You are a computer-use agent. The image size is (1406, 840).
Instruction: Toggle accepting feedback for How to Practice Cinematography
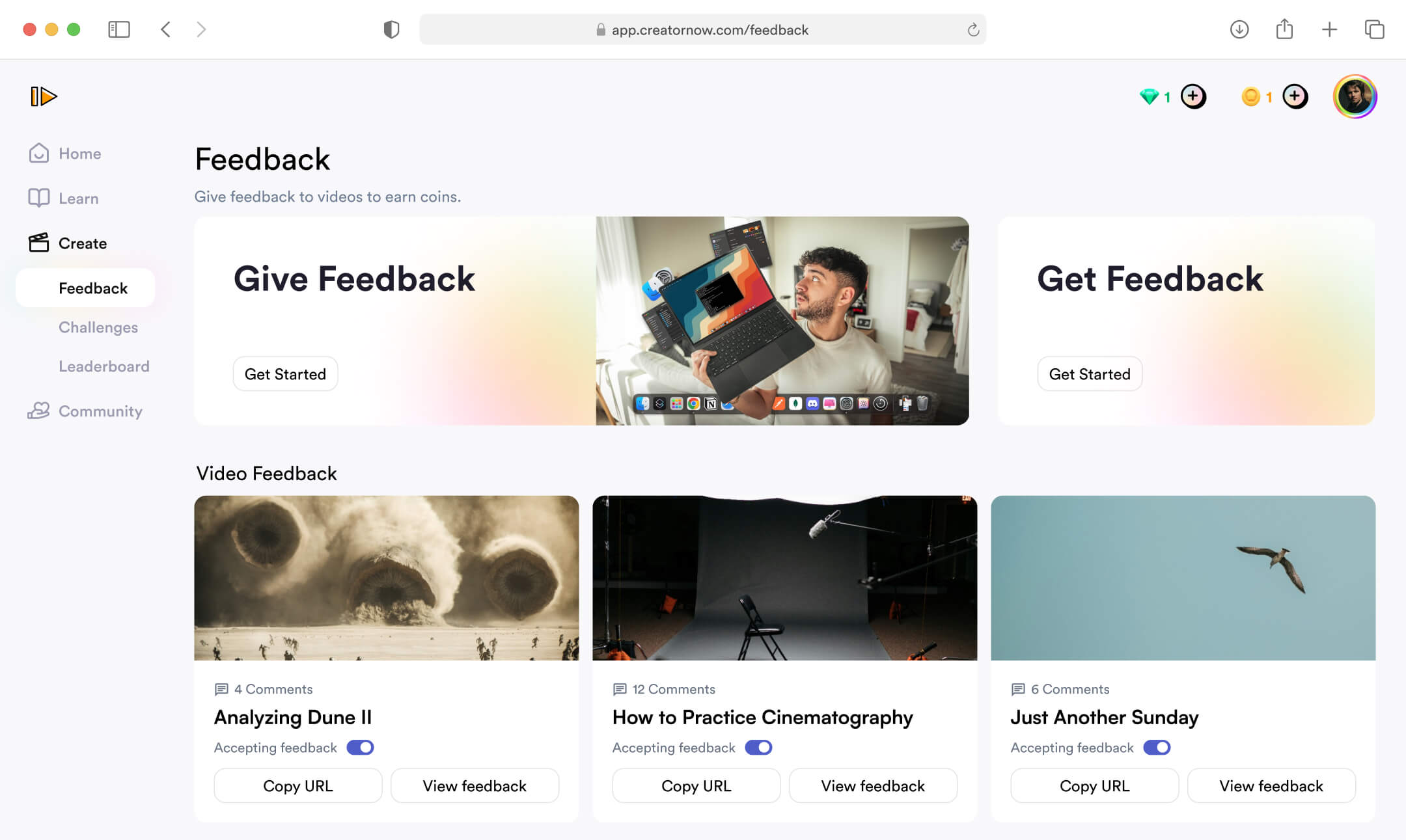pyautogui.click(x=758, y=747)
